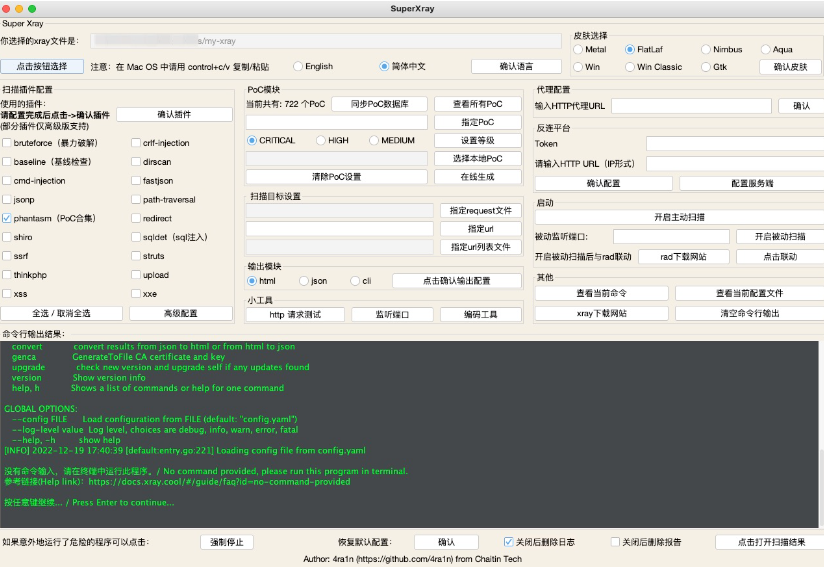This screenshot has width=824, height=567.
Task: Check the 关闭后删除报告 checkbox
Action: coord(615,542)
